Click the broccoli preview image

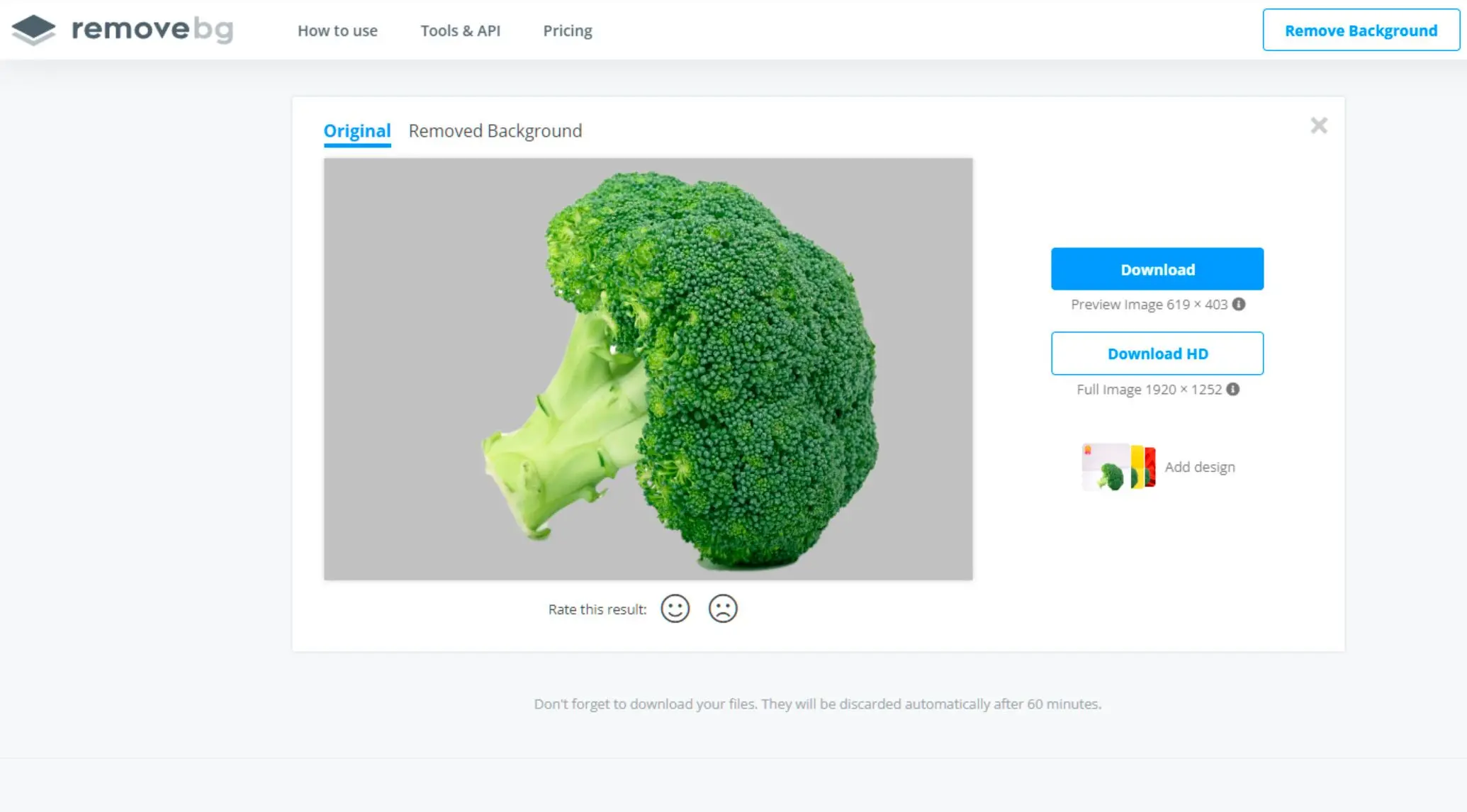pos(648,369)
